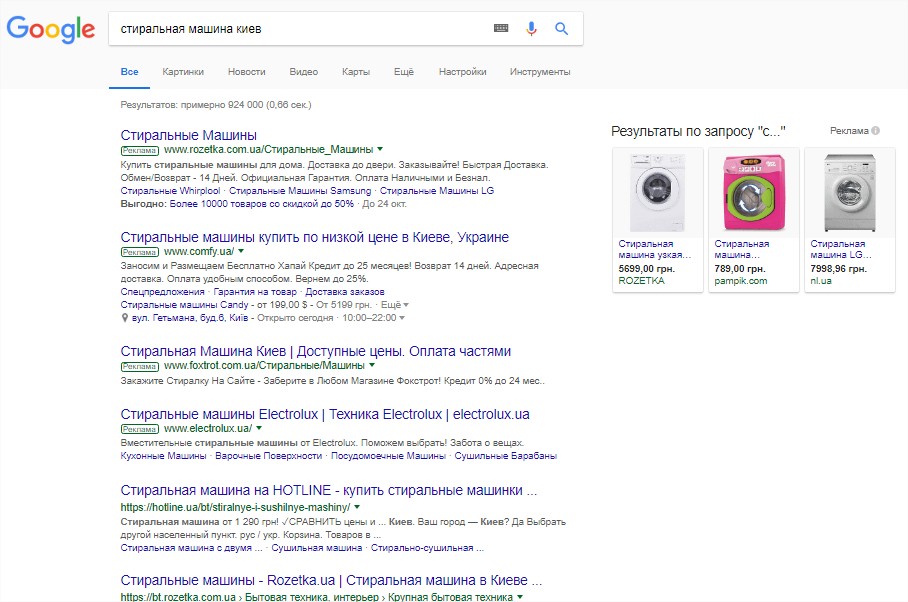Click Доставка заказов sitelink
The width and height of the screenshot is (908, 602).
coord(345,292)
